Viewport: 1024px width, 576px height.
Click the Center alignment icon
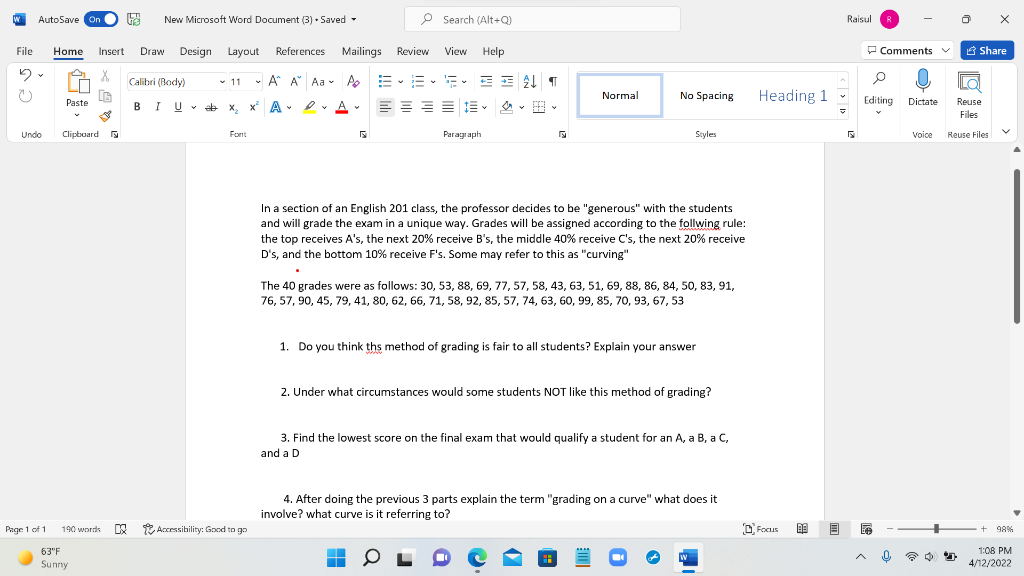click(405, 107)
